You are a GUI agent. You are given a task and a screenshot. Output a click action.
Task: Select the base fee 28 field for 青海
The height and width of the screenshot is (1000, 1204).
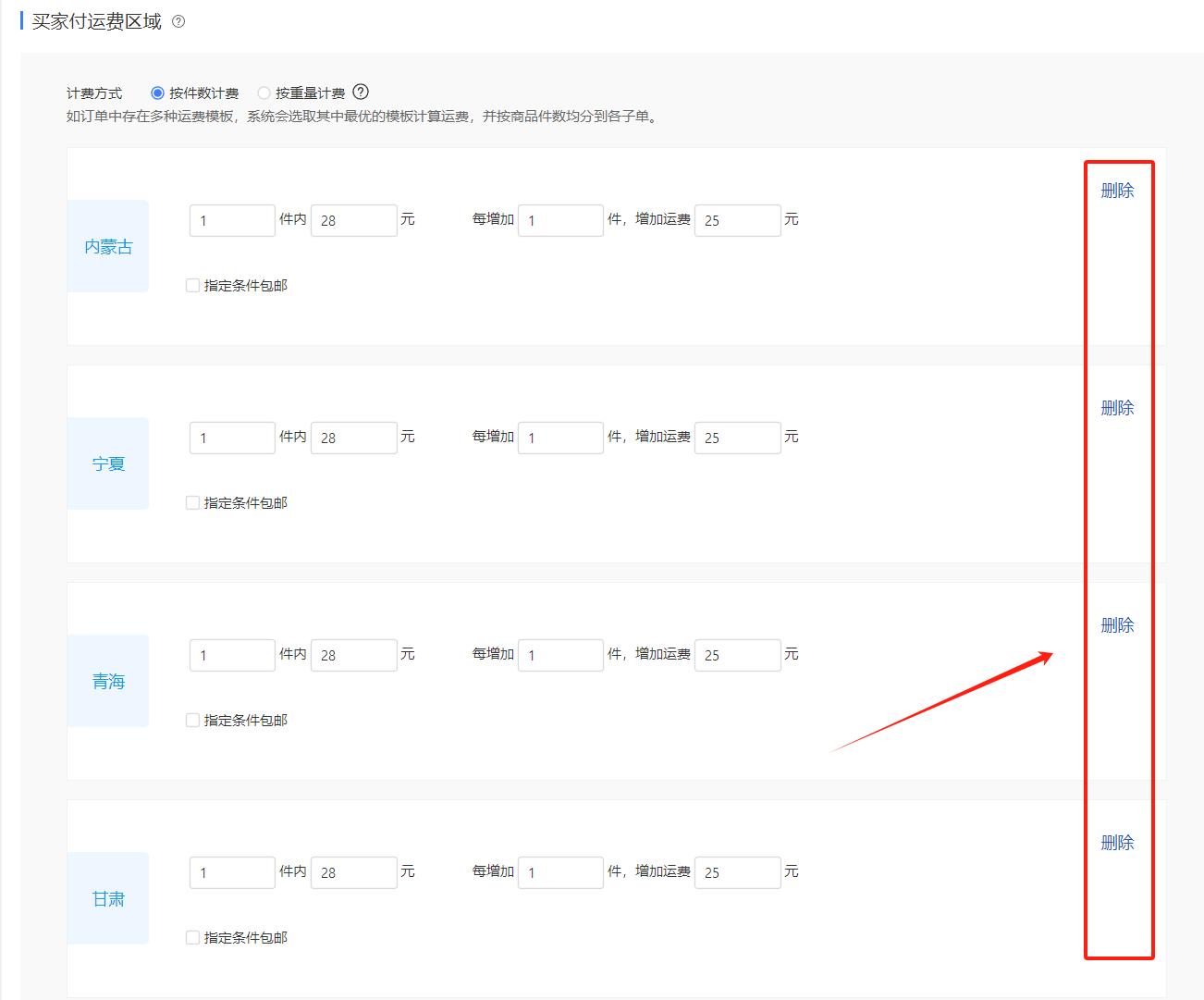tap(353, 654)
